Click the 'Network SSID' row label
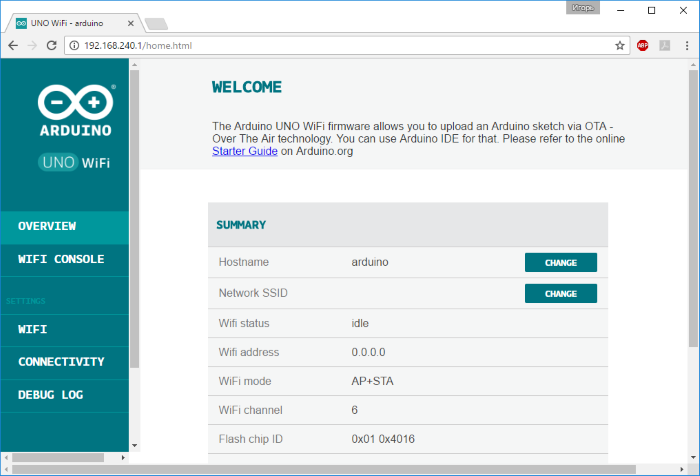The image size is (700, 476). pos(253,293)
